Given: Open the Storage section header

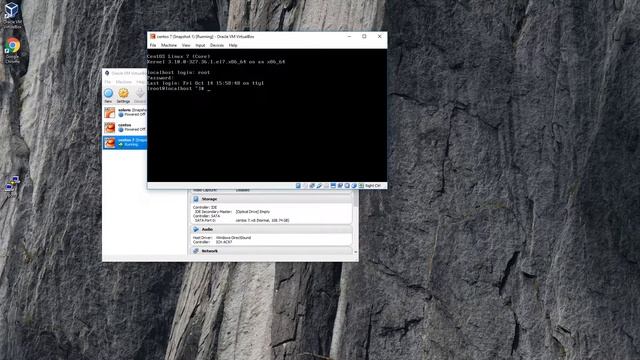Looking at the screenshot, I should (x=271, y=199).
